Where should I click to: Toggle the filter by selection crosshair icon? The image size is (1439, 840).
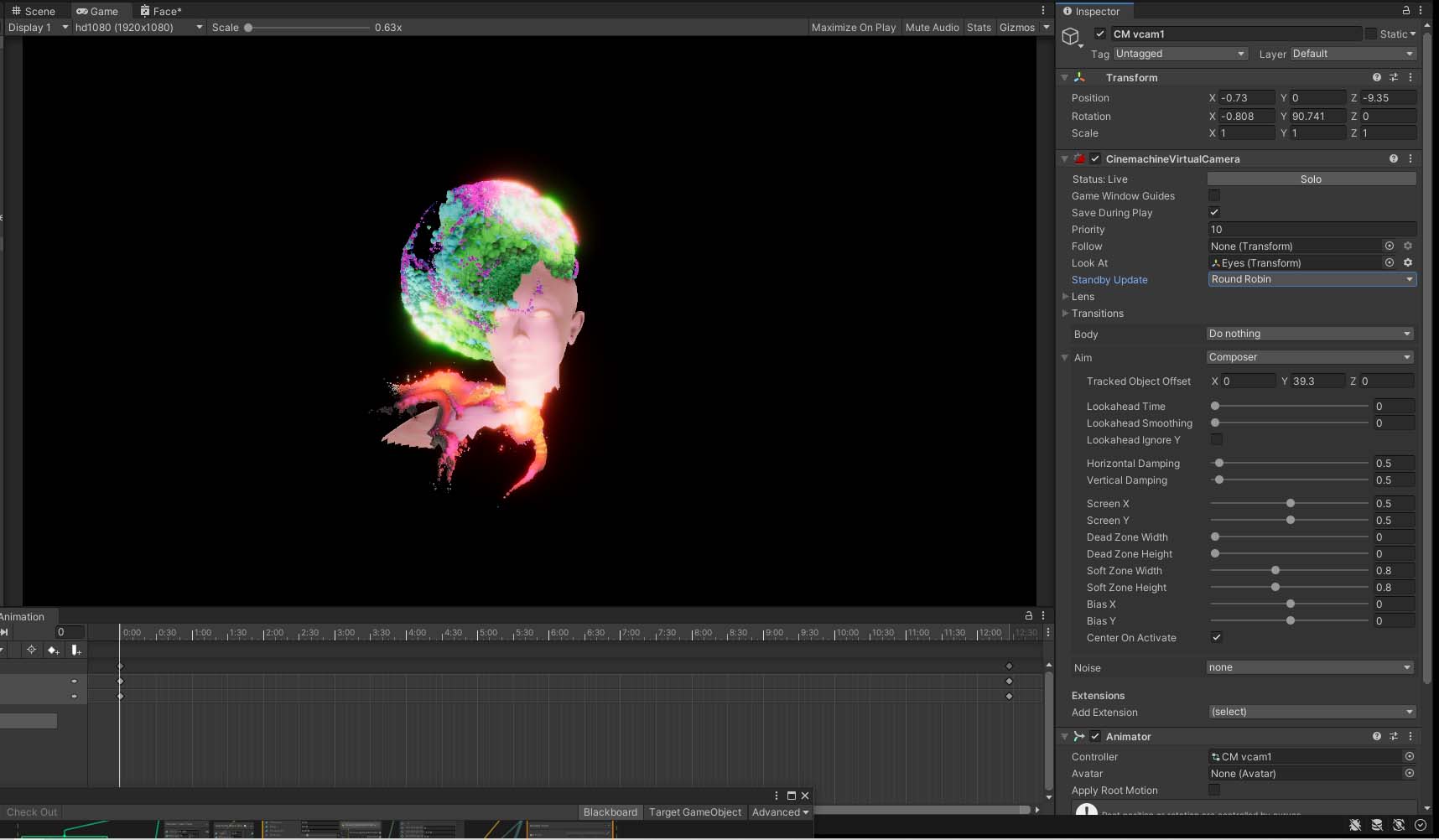click(x=31, y=650)
